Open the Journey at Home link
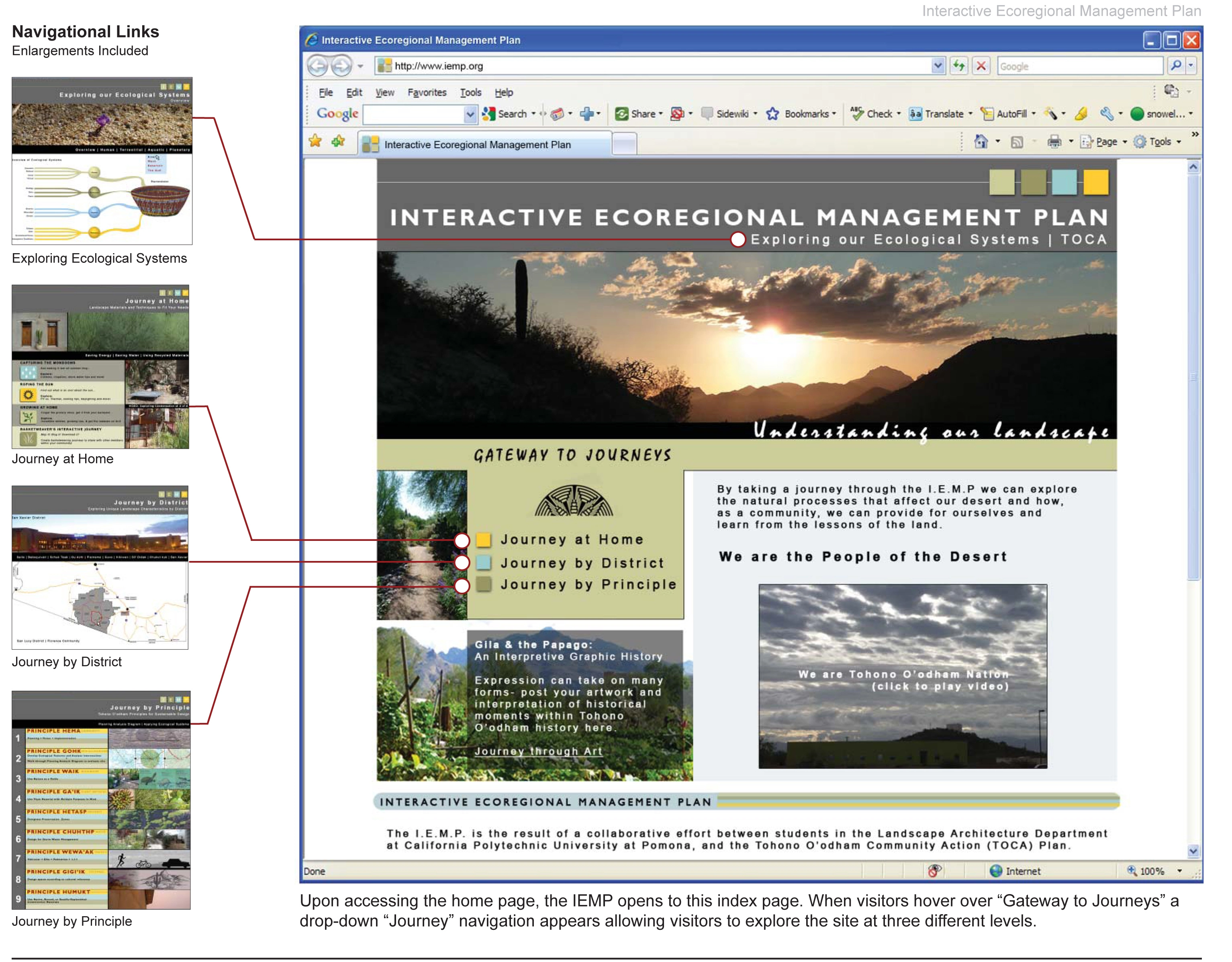This screenshot has width=1232, height=962. pos(572,539)
